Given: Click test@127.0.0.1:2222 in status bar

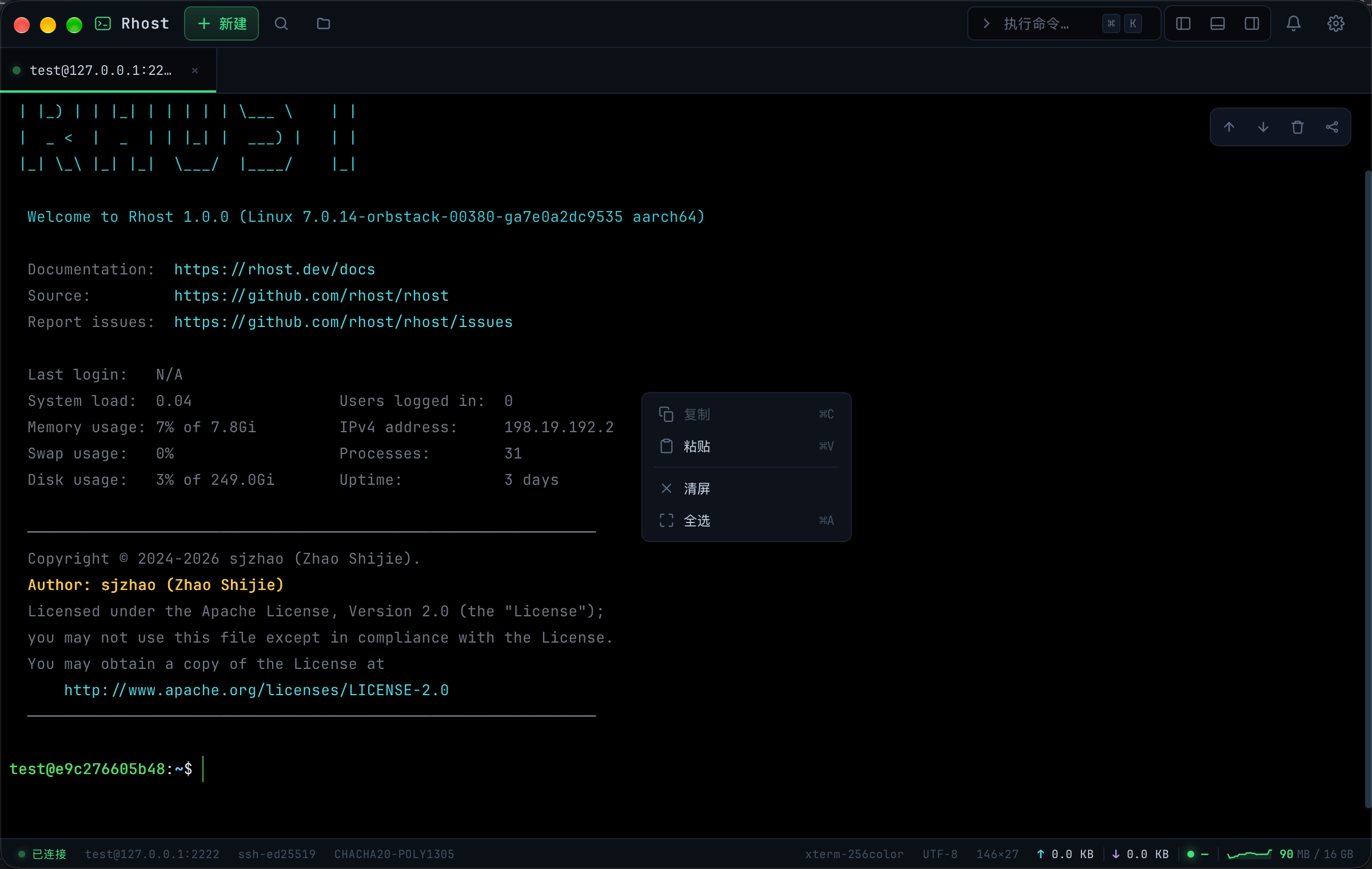Looking at the screenshot, I should (x=152, y=854).
